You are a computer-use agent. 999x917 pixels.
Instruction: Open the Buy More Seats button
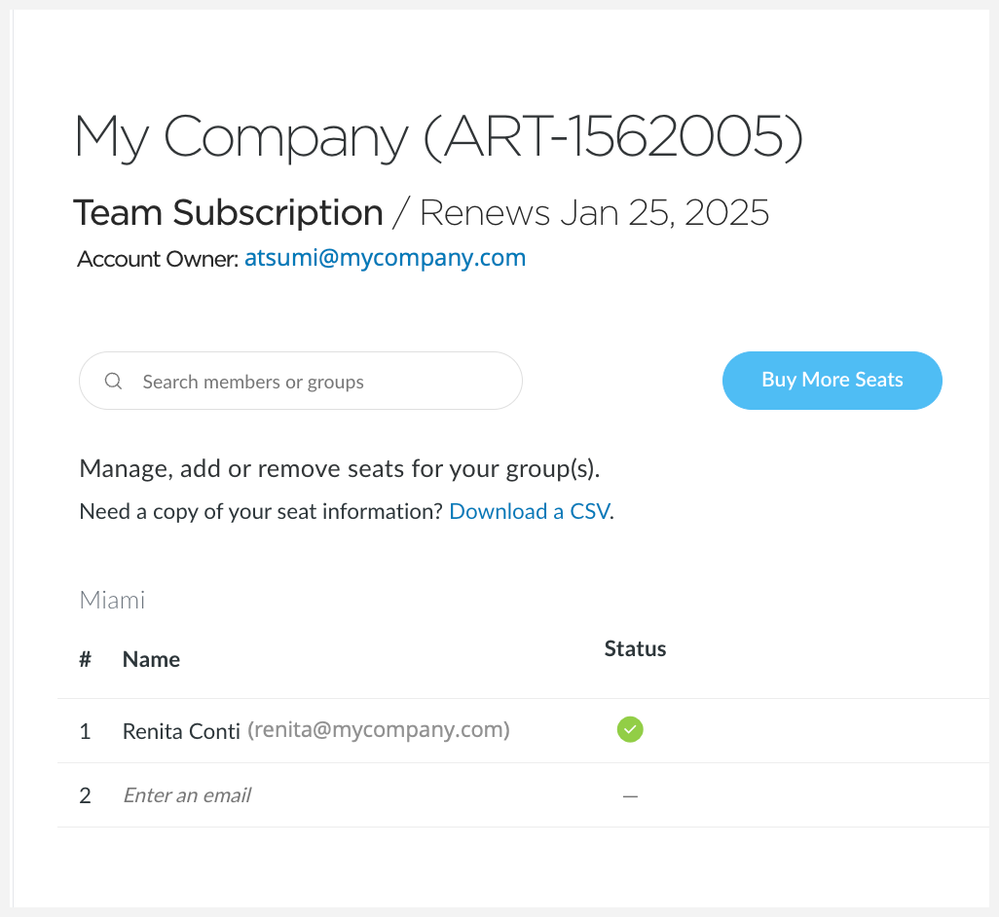pyautogui.click(x=832, y=380)
